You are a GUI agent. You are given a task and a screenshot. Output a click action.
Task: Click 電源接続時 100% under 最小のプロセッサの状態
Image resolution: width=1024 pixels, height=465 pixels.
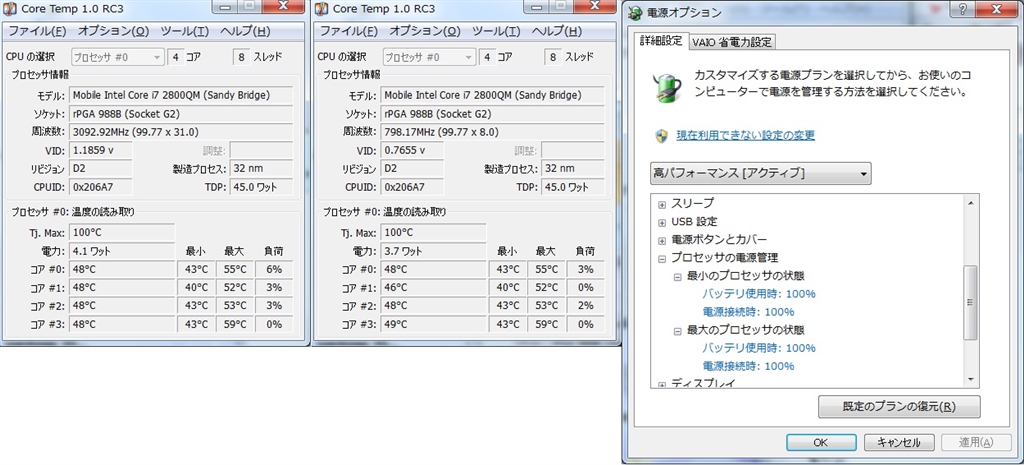(748, 312)
